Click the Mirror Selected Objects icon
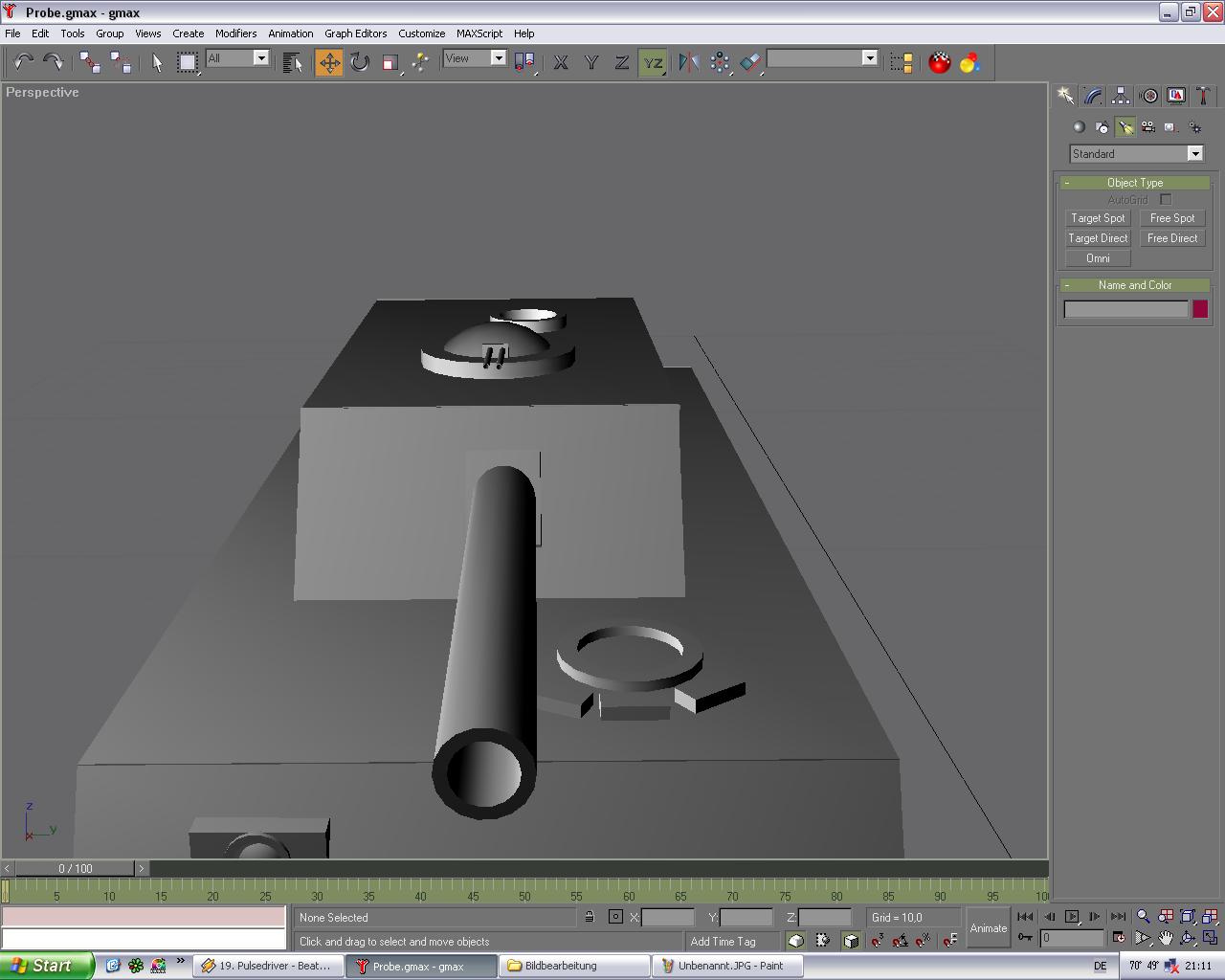This screenshot has width=1225, height=980. [x=688, y=62]
